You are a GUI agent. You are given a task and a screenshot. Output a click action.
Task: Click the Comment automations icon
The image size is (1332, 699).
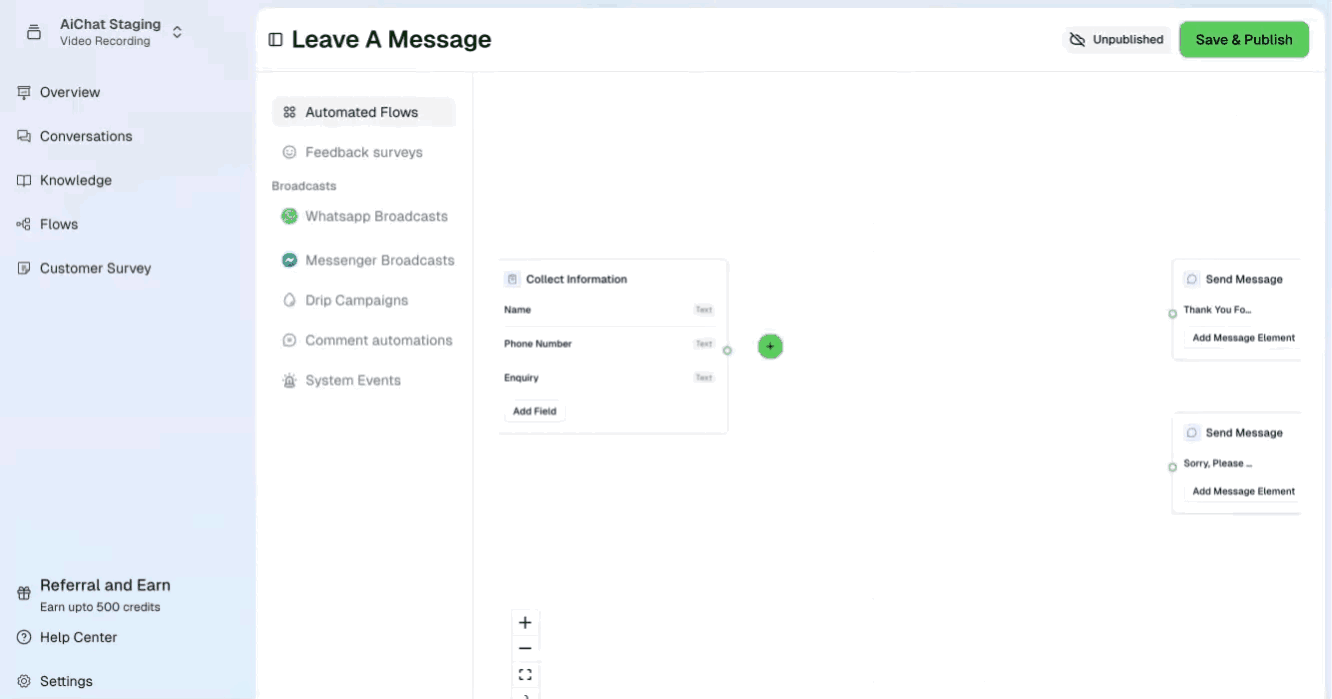point(289,340)
